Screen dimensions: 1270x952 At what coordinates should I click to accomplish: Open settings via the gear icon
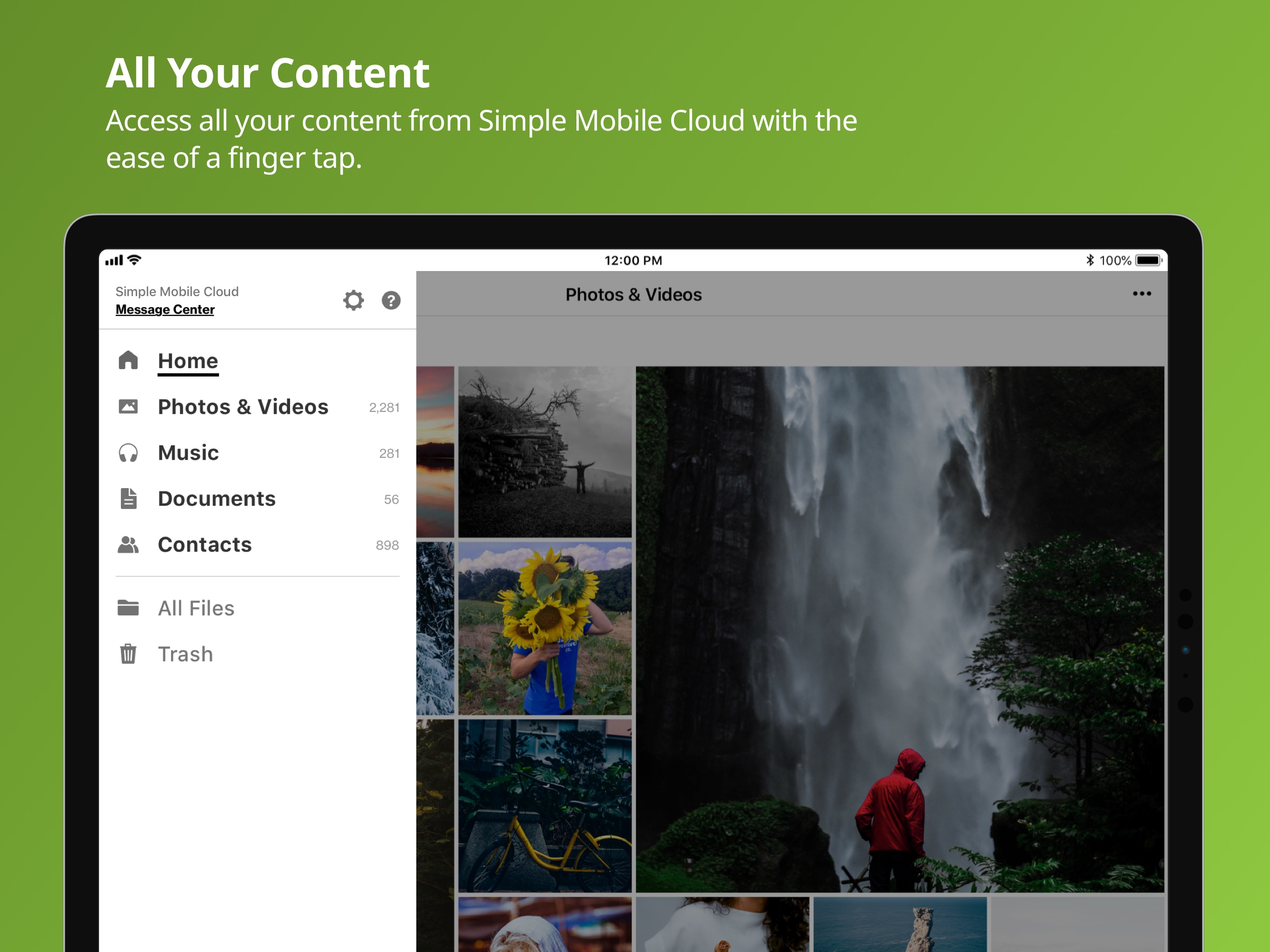[353, 300]
